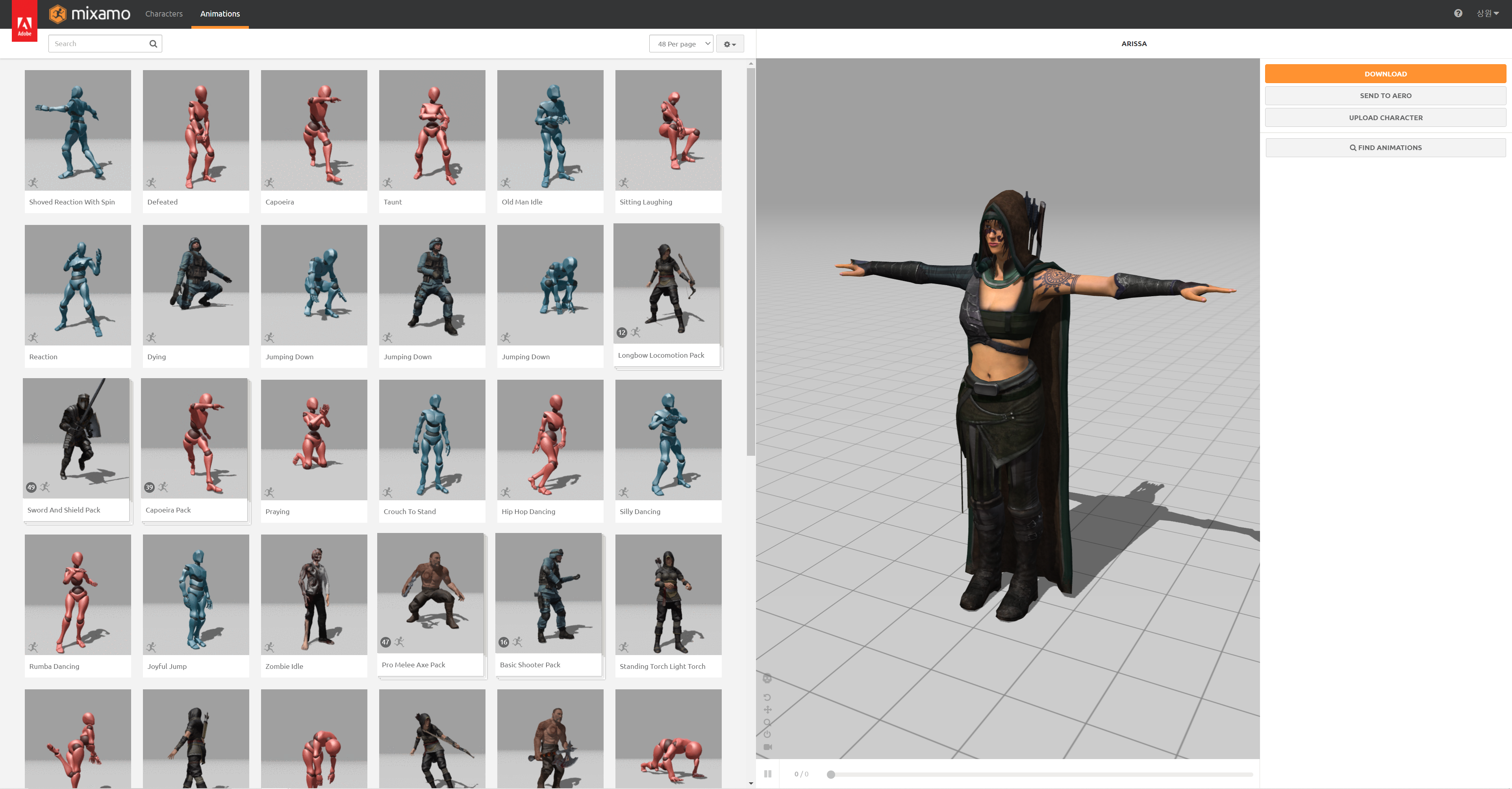This screenshot has height=789, width=1512.
Task: Click the running-figure icon on Taunt card
Action: [387, 182]
